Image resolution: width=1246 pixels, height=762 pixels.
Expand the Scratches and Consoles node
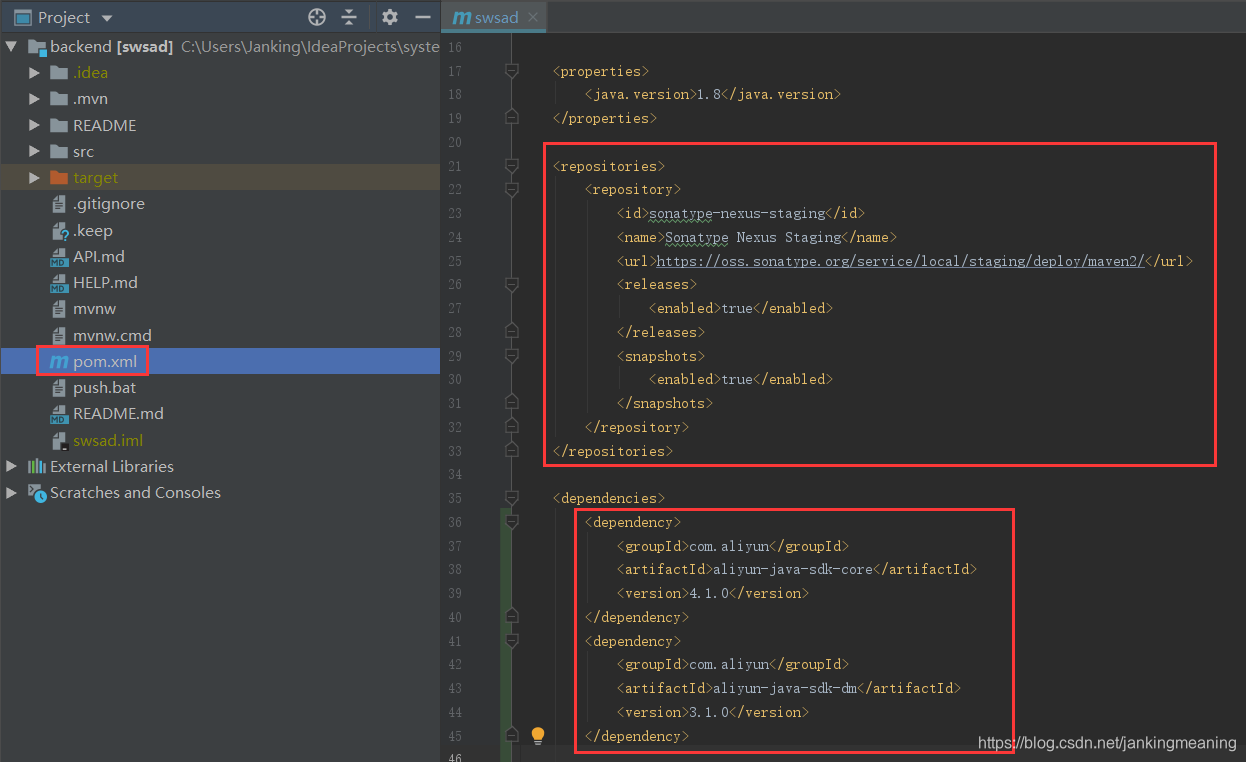[11, 492]
